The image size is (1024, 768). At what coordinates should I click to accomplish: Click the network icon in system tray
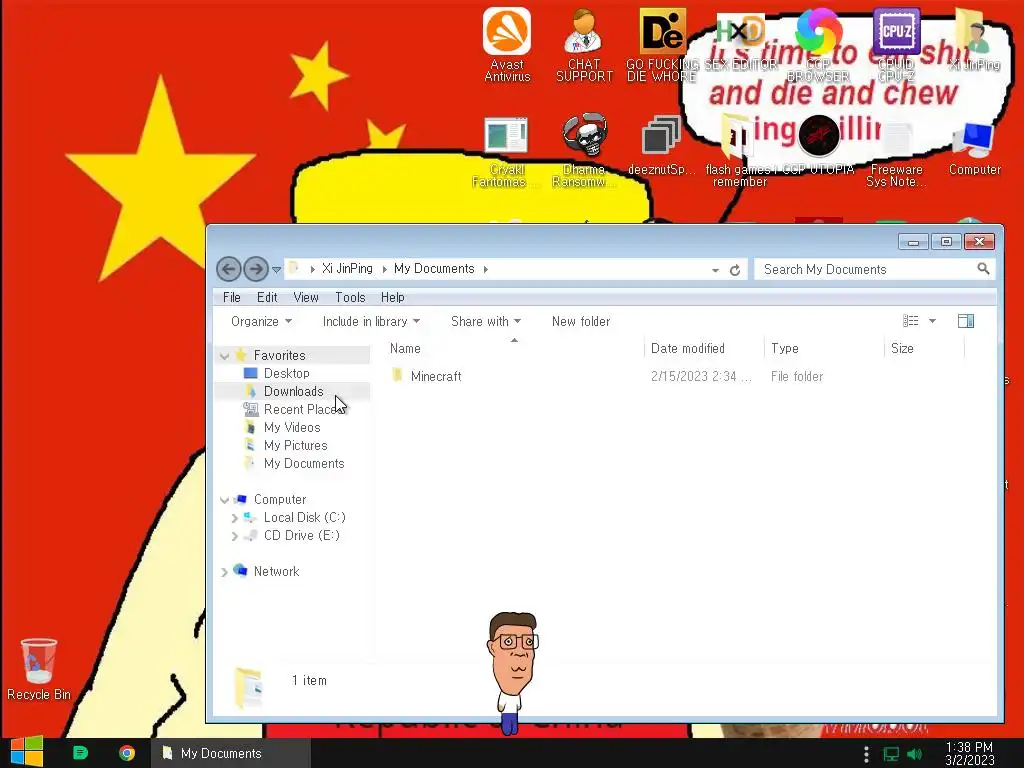point(891,754)
